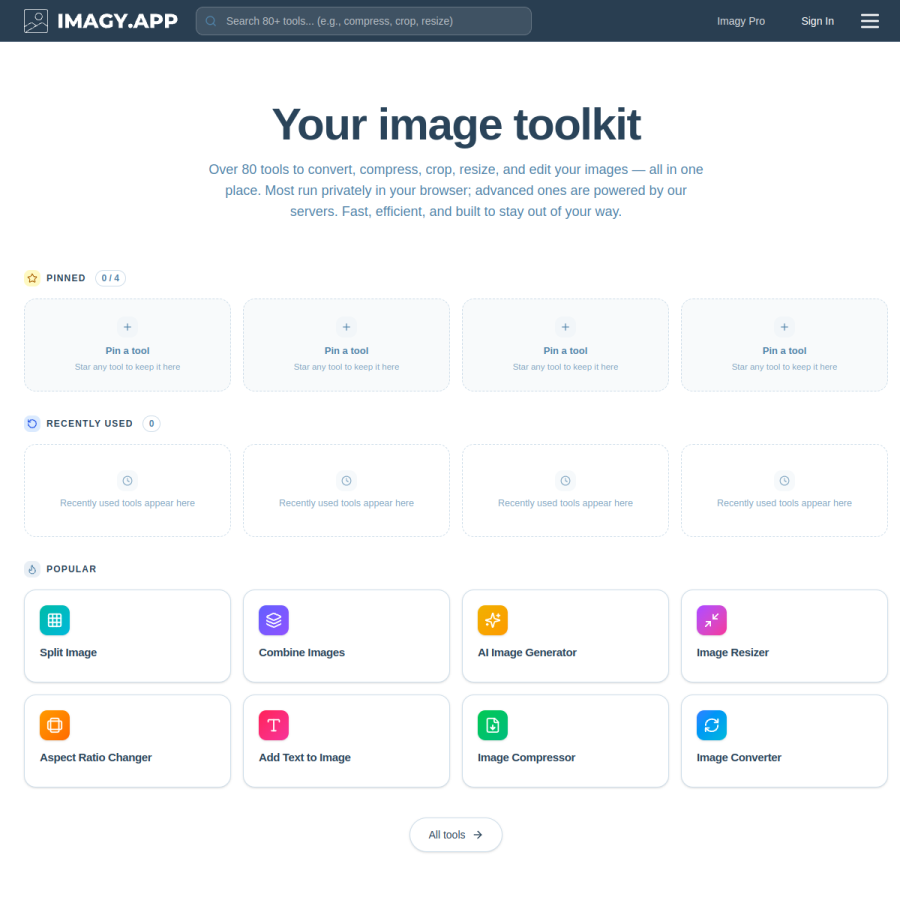The height and width of the screenshot is (900, 900).
Task: Click the Pinned star icon
Action: [x=32, y=278]
